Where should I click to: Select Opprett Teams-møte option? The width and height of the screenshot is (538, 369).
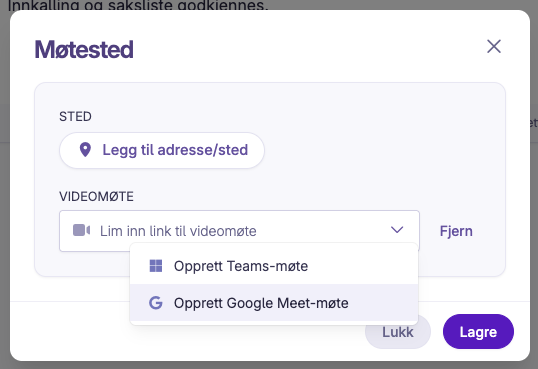pyautogui.click(x=274, y=266)
